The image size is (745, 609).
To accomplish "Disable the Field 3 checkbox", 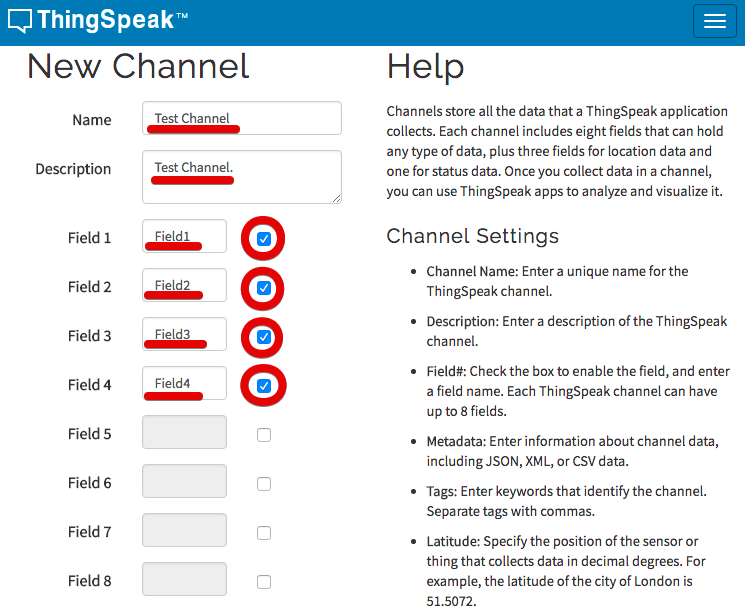I will (x=264, y=337).
